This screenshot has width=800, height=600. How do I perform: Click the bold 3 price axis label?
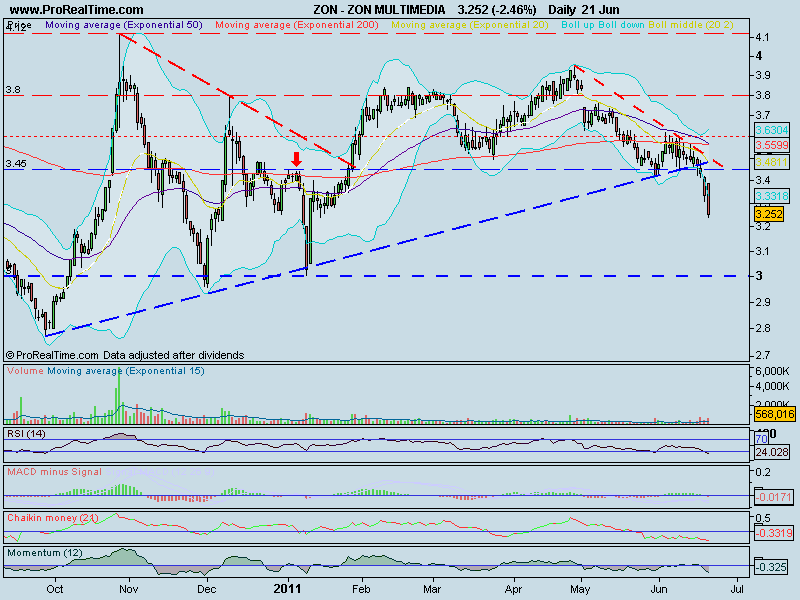[x=760, y=276]
